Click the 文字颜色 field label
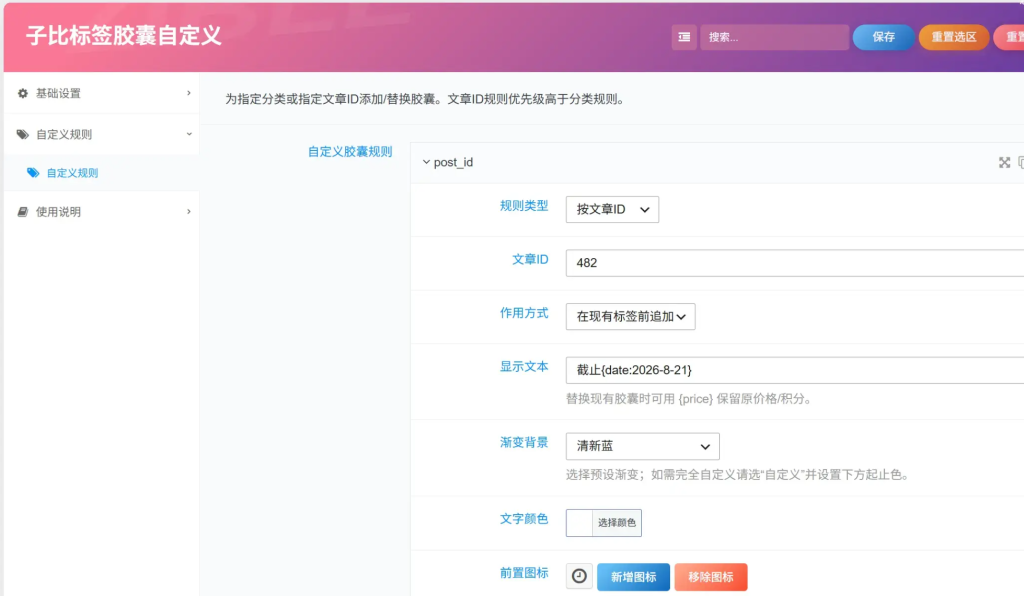 524,519
